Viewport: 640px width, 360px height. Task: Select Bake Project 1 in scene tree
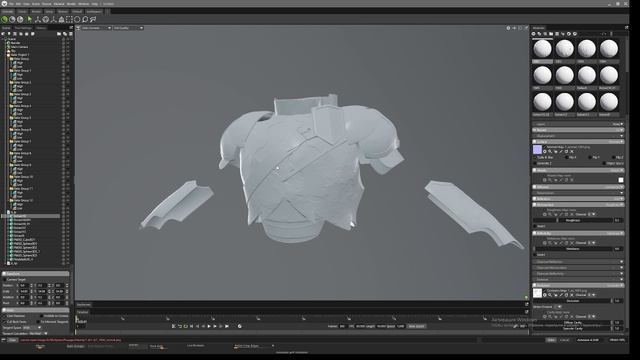click(x=20, y=55)
